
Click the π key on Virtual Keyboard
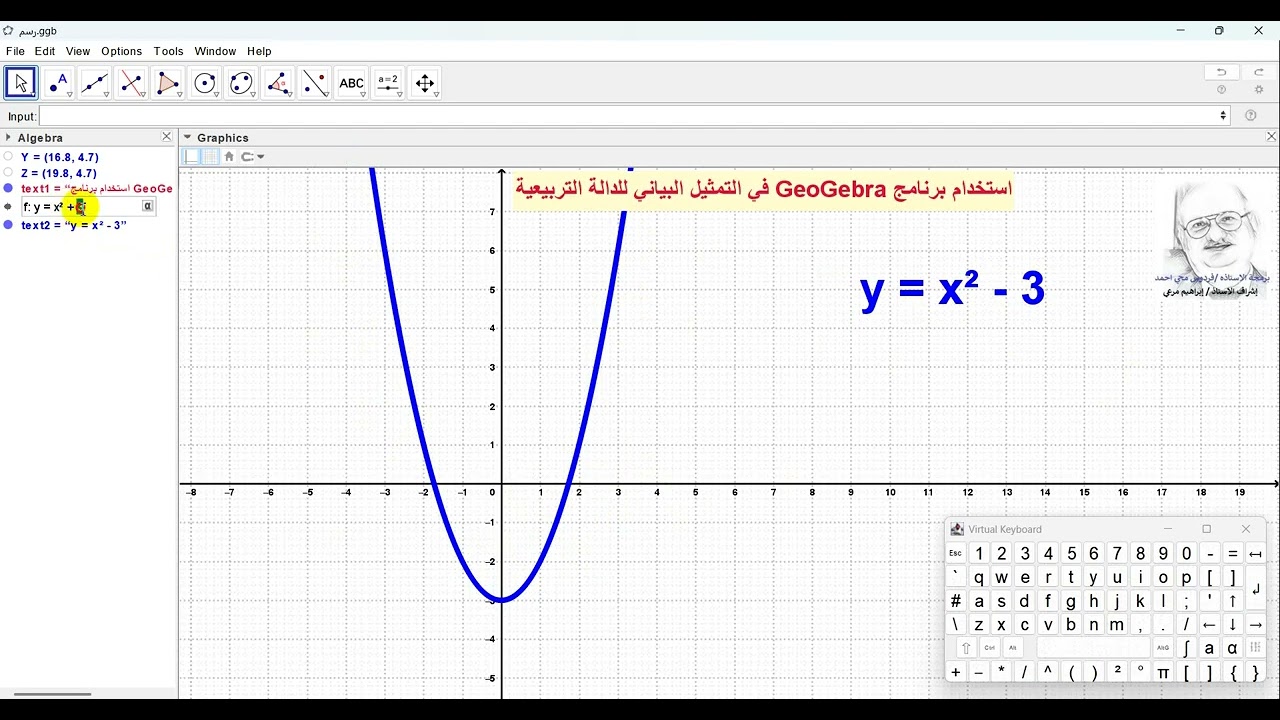(x=1163, y=673)
